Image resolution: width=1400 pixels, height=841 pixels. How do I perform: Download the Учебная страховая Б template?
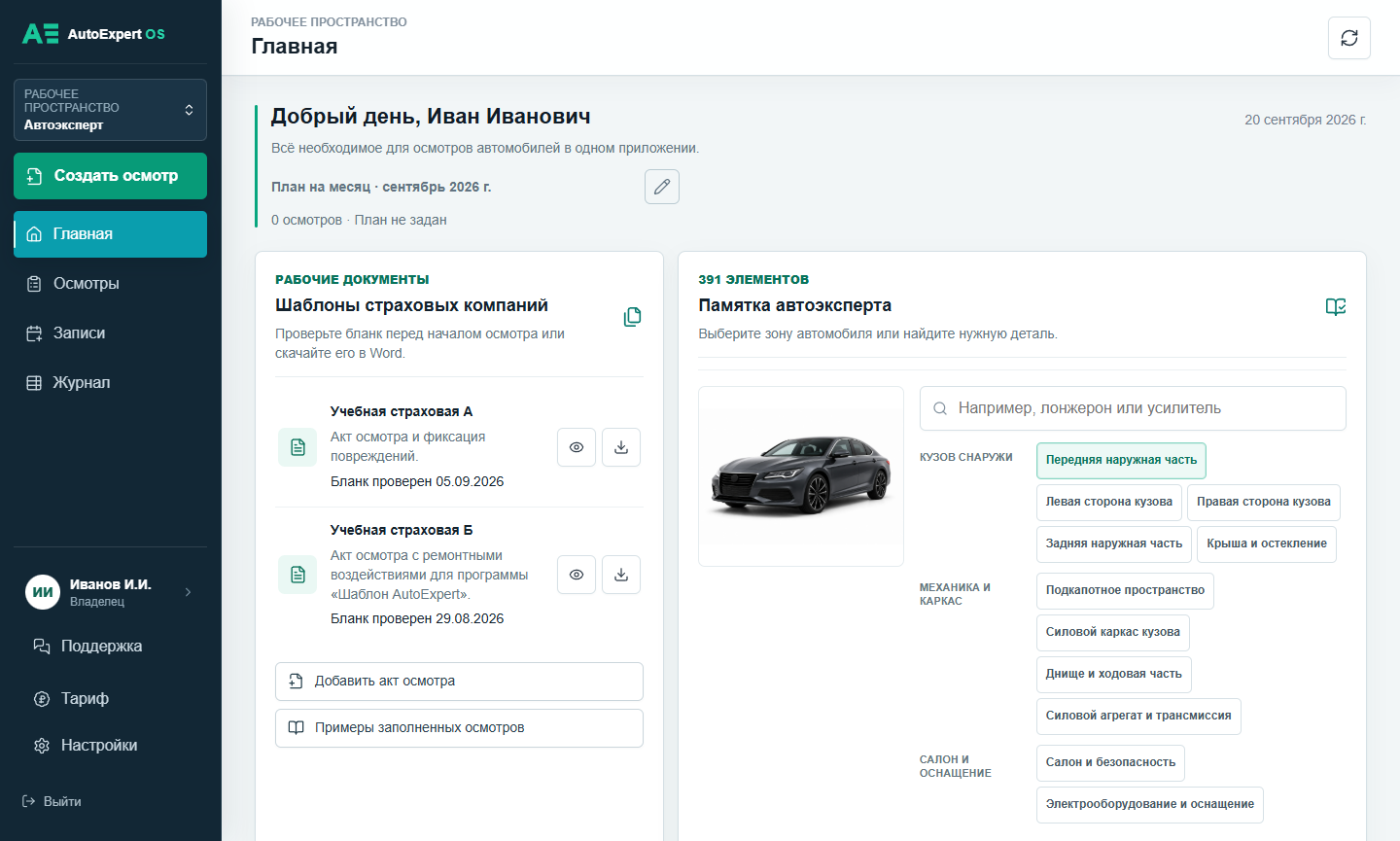(621, 575)
